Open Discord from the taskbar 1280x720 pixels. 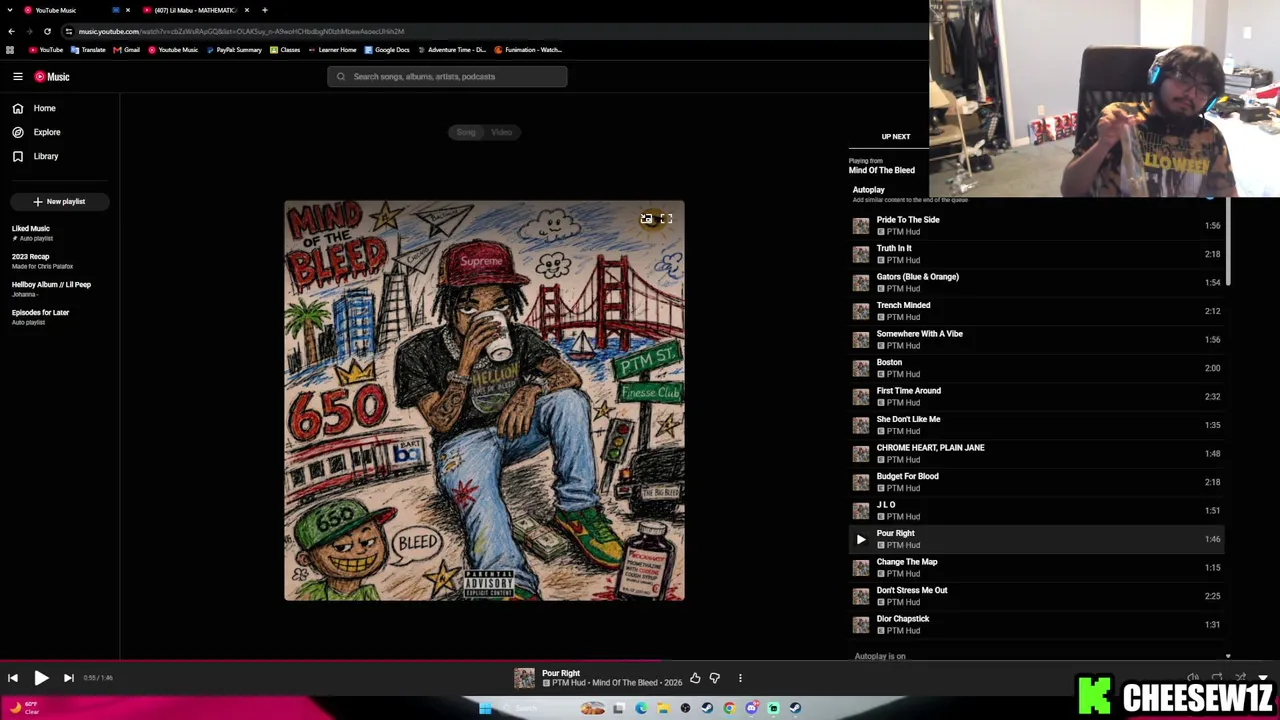pos(751,708)
